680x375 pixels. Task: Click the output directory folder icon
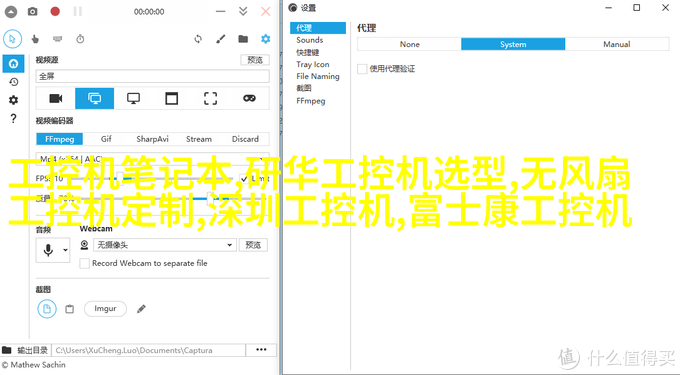[x=7, y=350]
